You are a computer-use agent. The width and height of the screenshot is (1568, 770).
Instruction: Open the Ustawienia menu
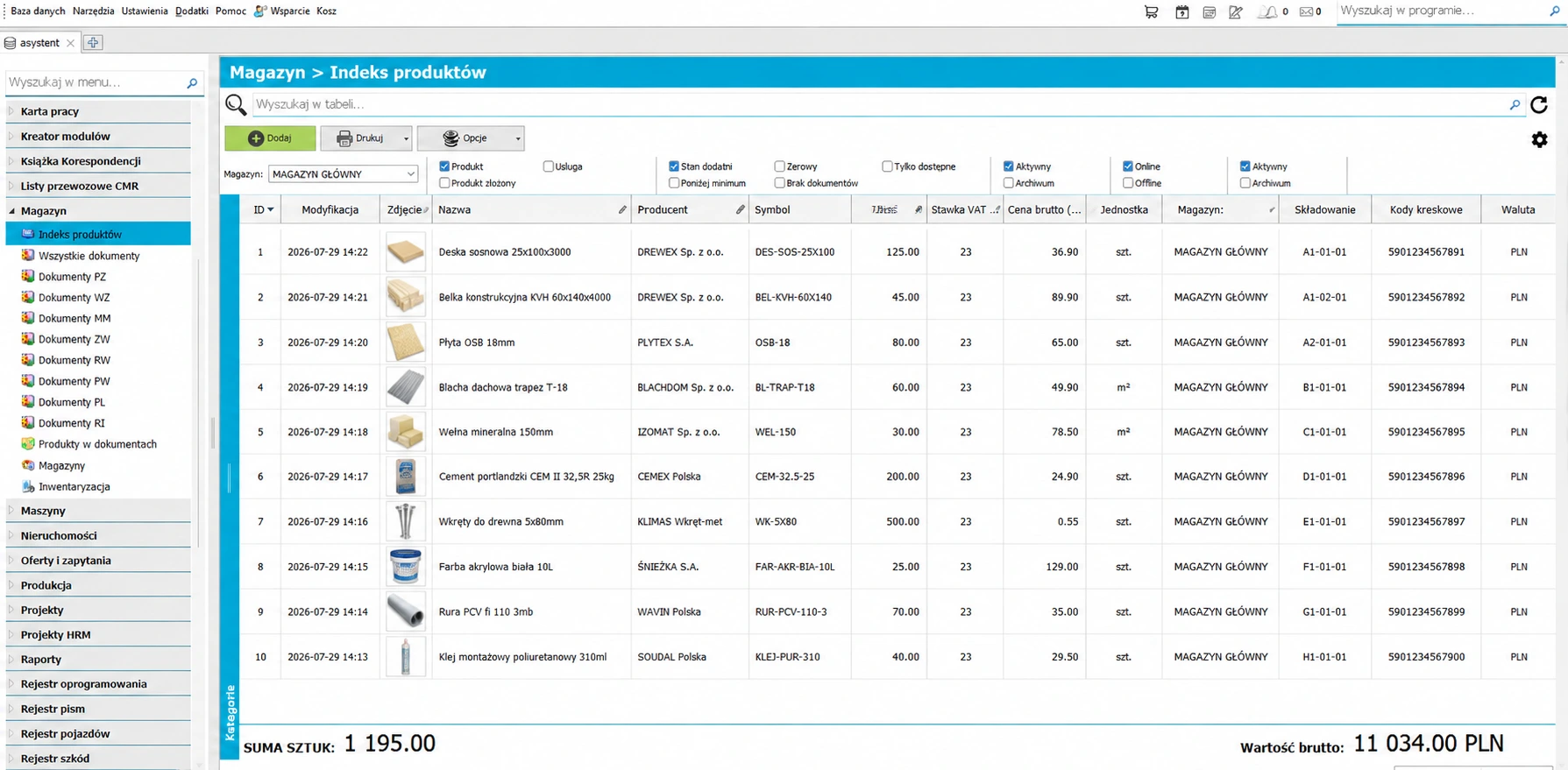click(x=145, y=11)
